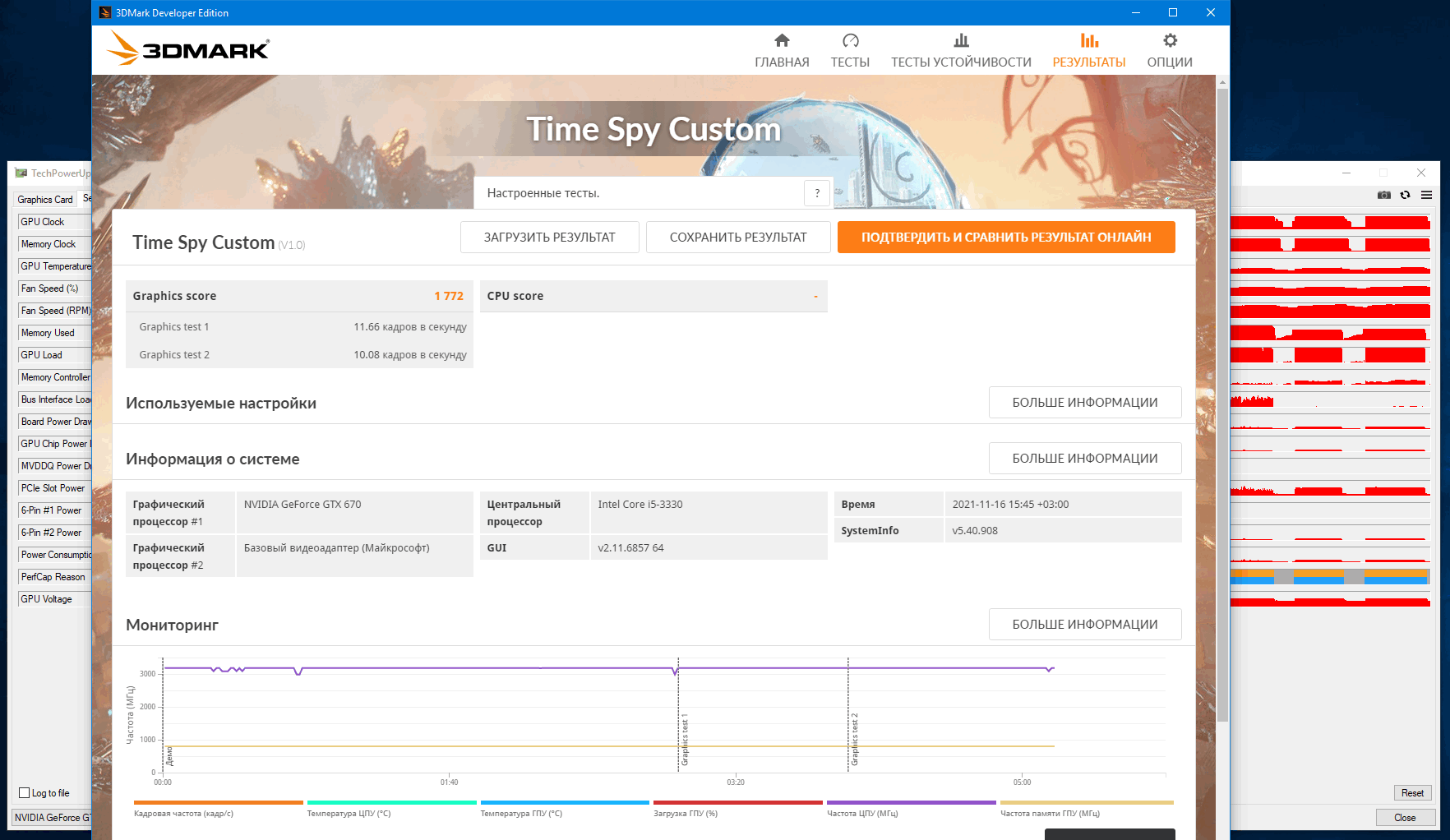The height and width of the screenshot is (840, 1450).
Task: Click the stress test bar-chart icon
Action: [x=961, y=40]
